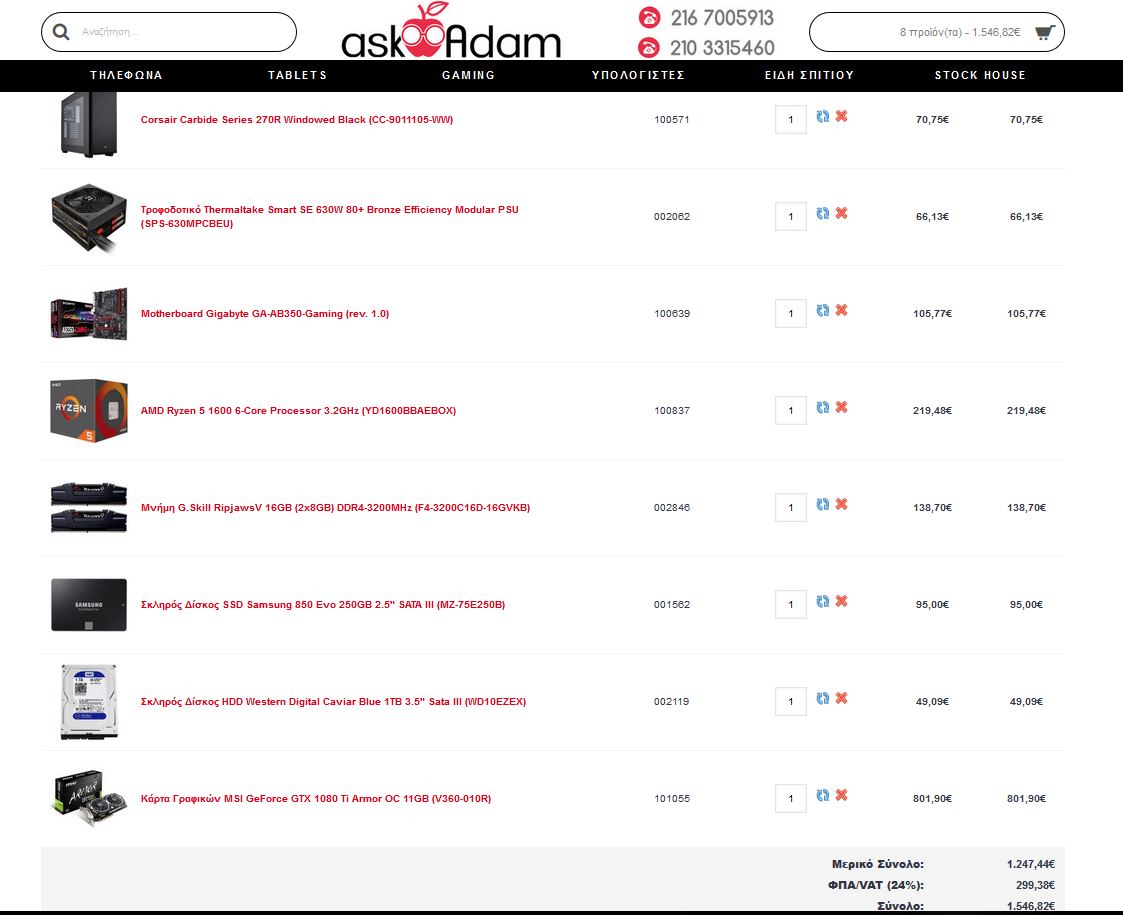Refresh quantity for Western Digital Caviar Blue HDD

(823, 698)
